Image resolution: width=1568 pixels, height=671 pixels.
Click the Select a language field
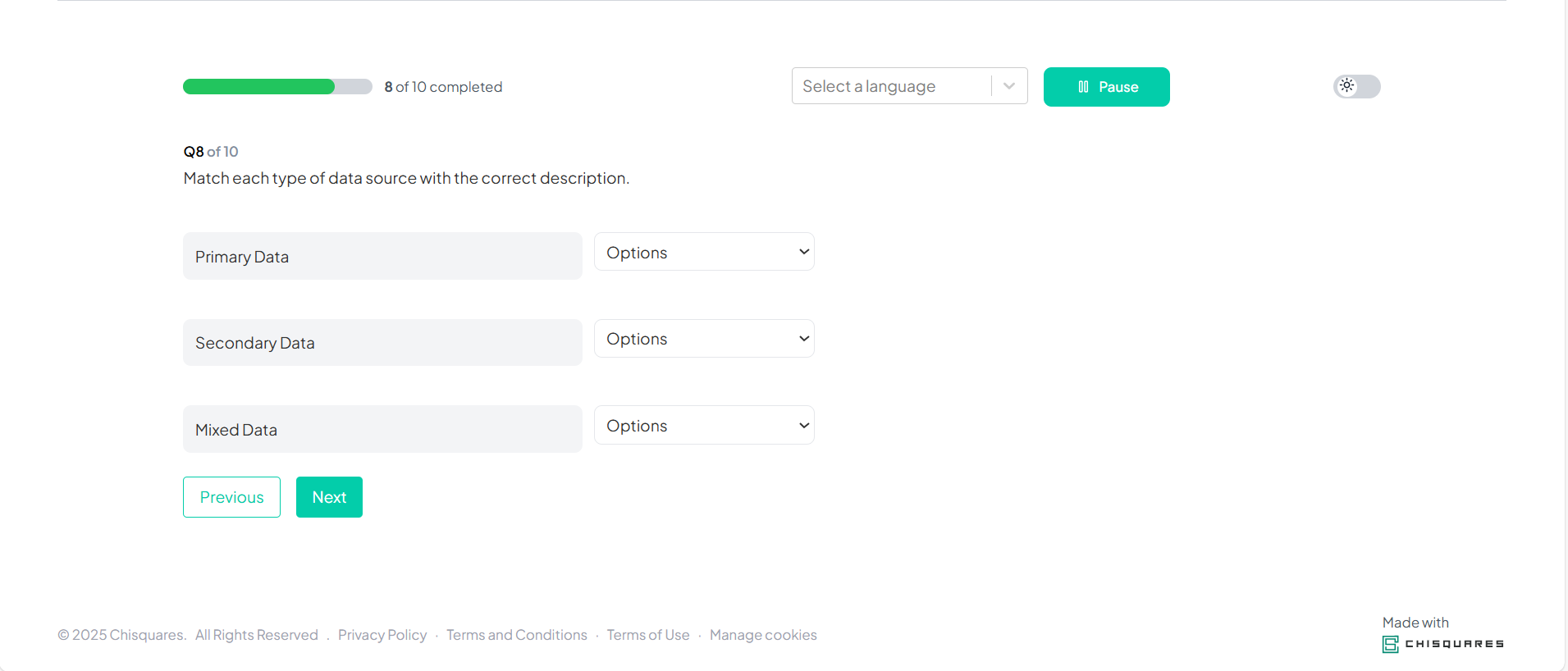[890, 86]
